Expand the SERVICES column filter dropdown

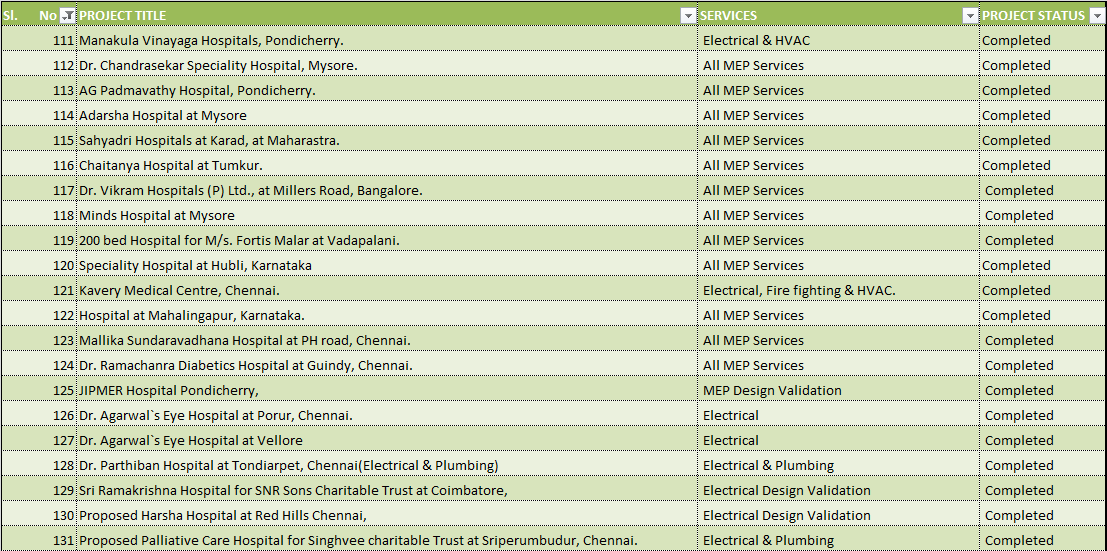(x=969, y=16)
